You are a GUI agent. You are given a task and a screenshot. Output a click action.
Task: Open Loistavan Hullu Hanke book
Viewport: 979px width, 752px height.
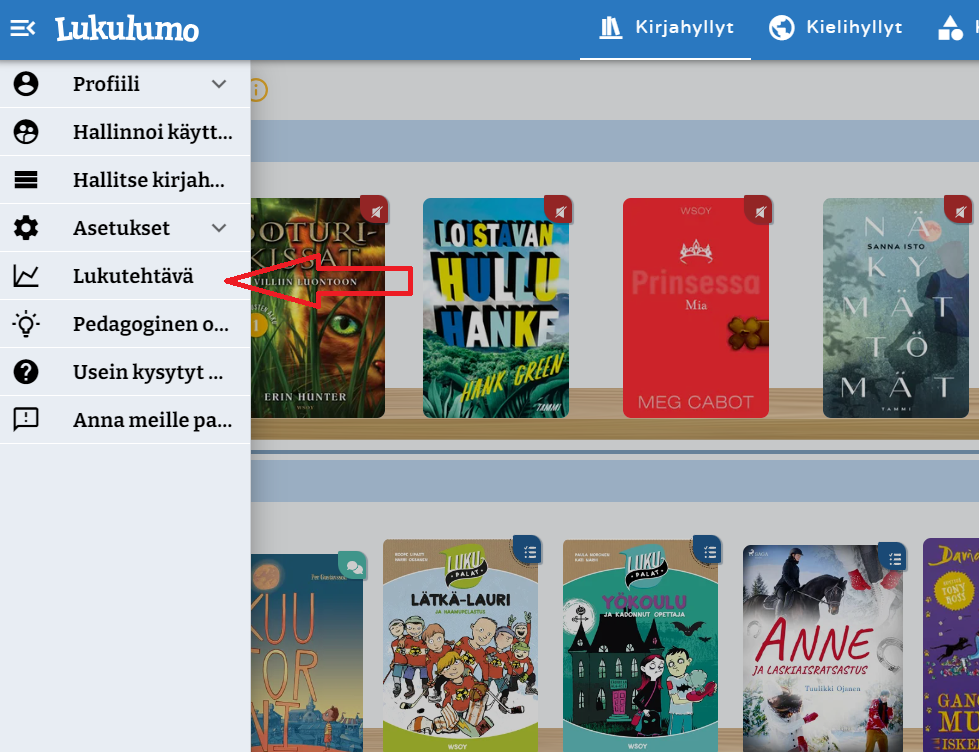click(x=496, y=308)
